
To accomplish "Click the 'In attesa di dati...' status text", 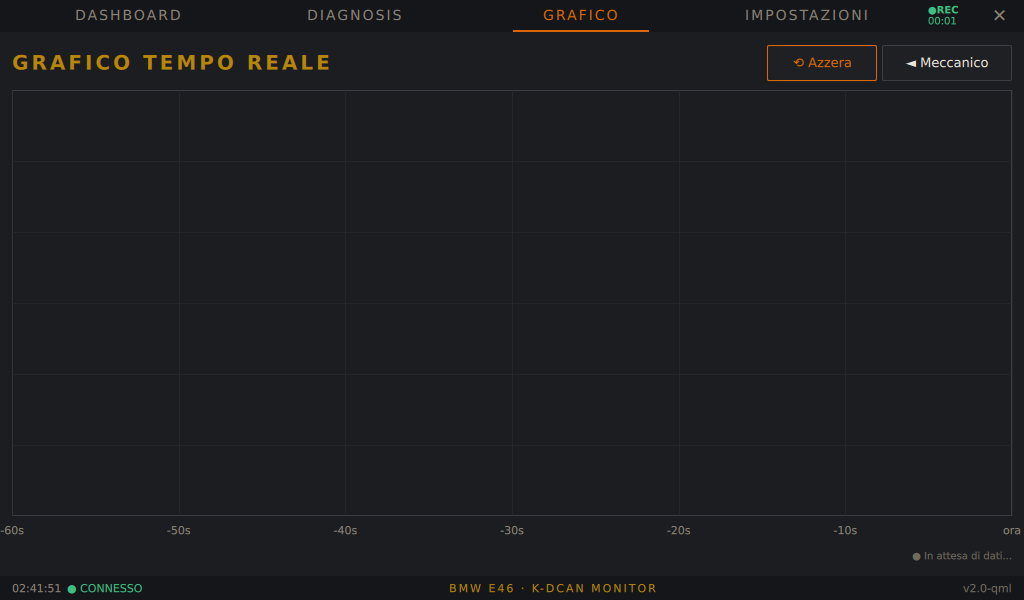I will coord(967,556).
